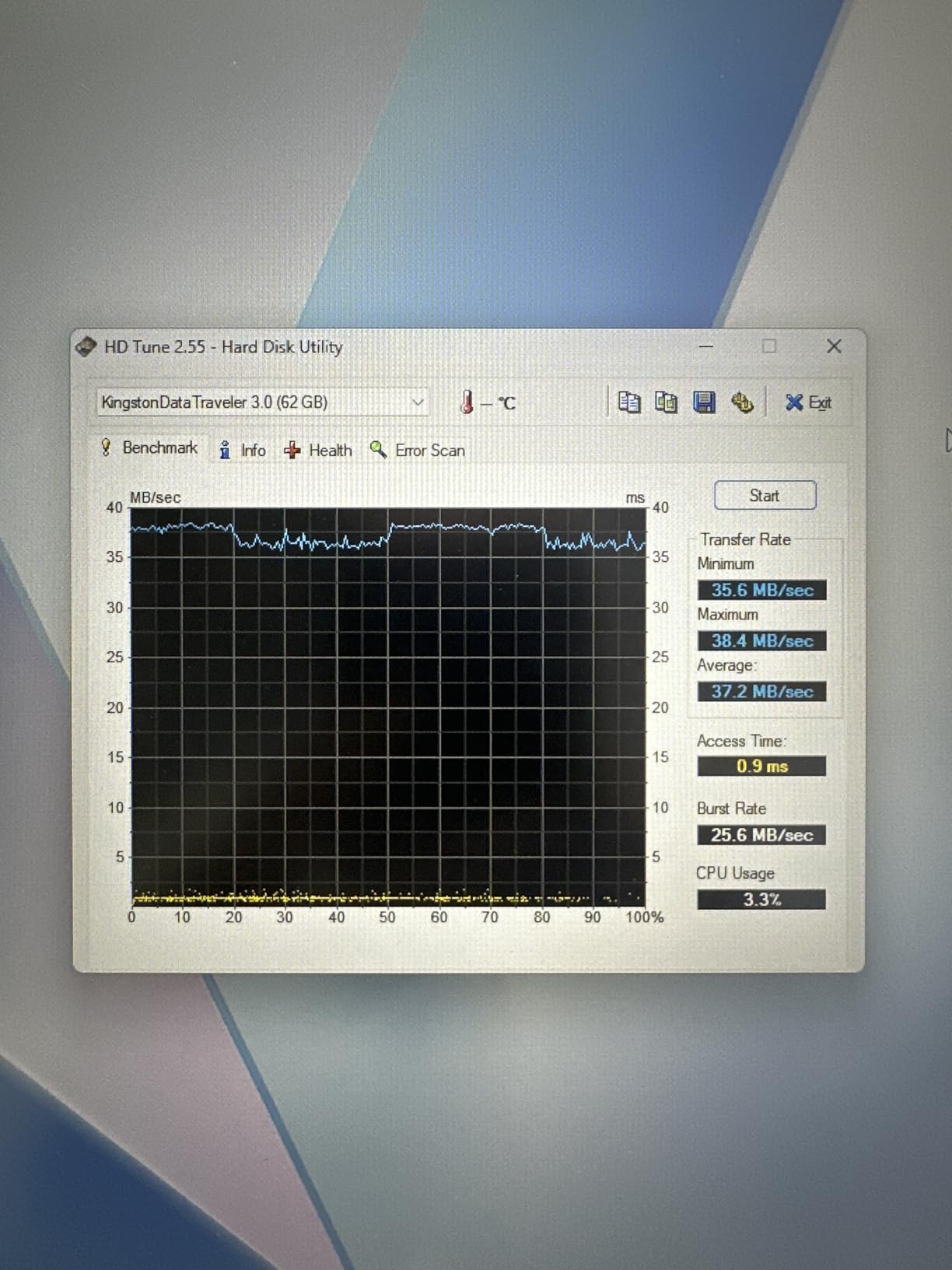Start the benchmark with Start button
952x1270 pixels.
[x=765, y=496]
